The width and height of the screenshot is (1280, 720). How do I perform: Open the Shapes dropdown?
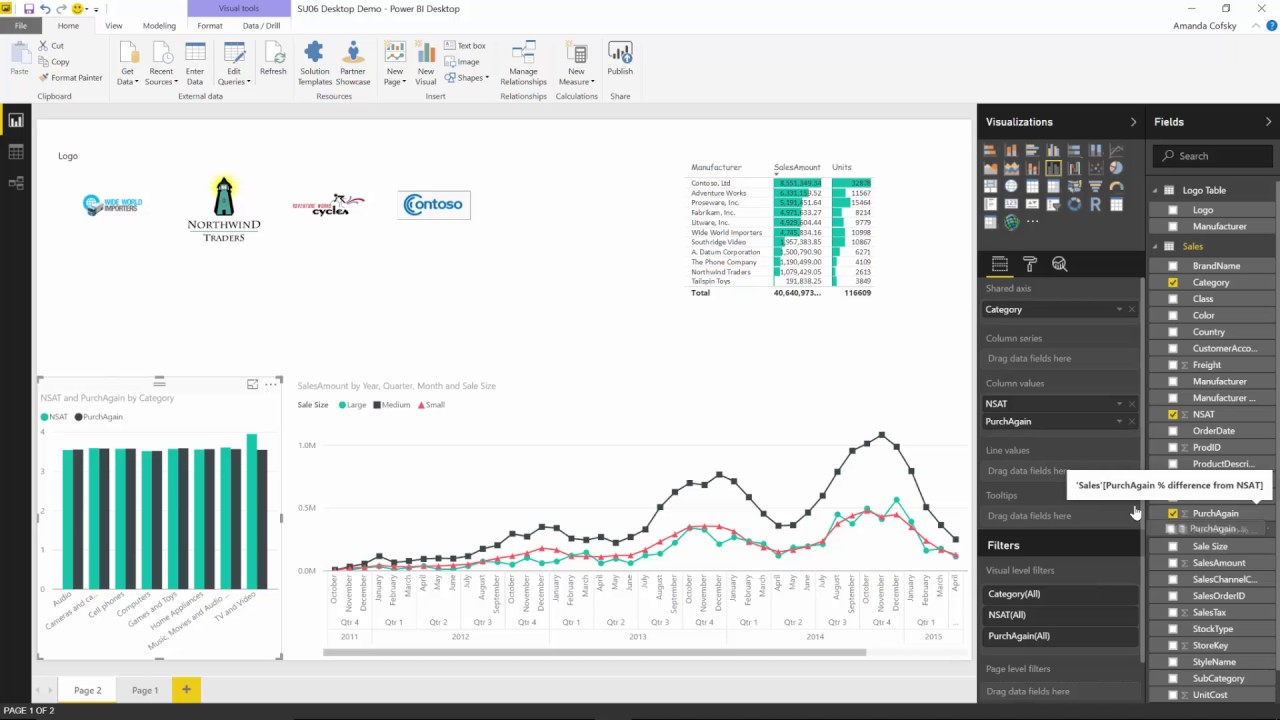tap(467, 78)
